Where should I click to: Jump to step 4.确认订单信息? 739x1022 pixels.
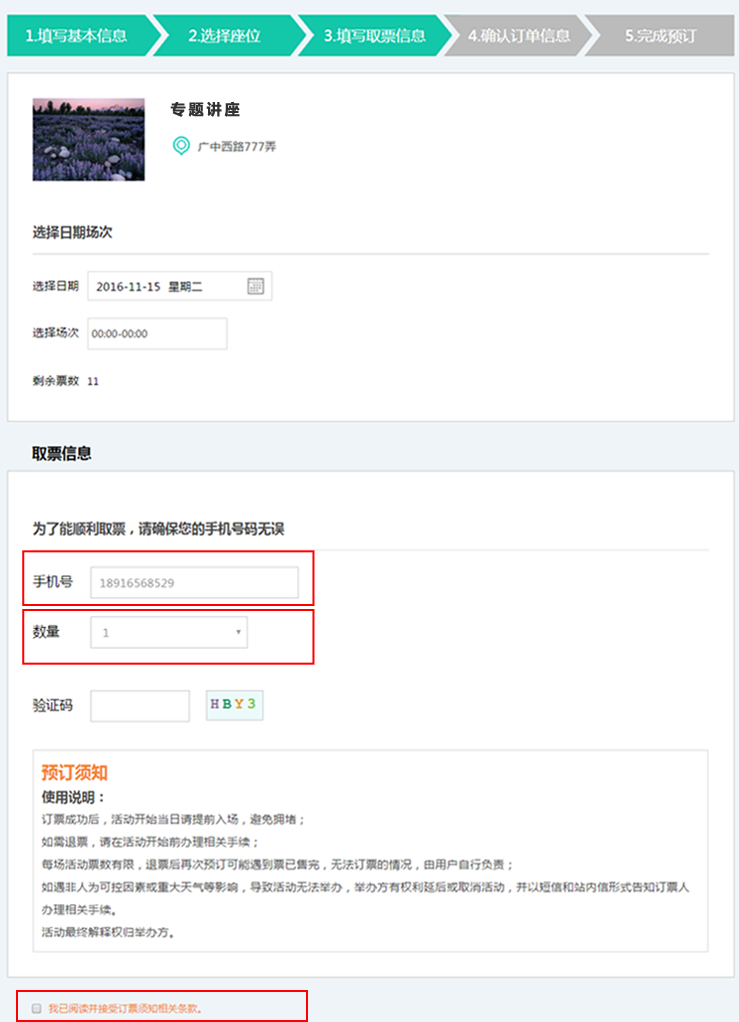tap(519, 36)
